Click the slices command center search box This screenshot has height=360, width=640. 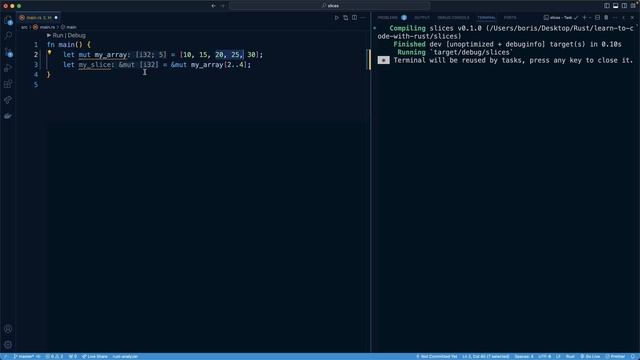click(329, 6)
